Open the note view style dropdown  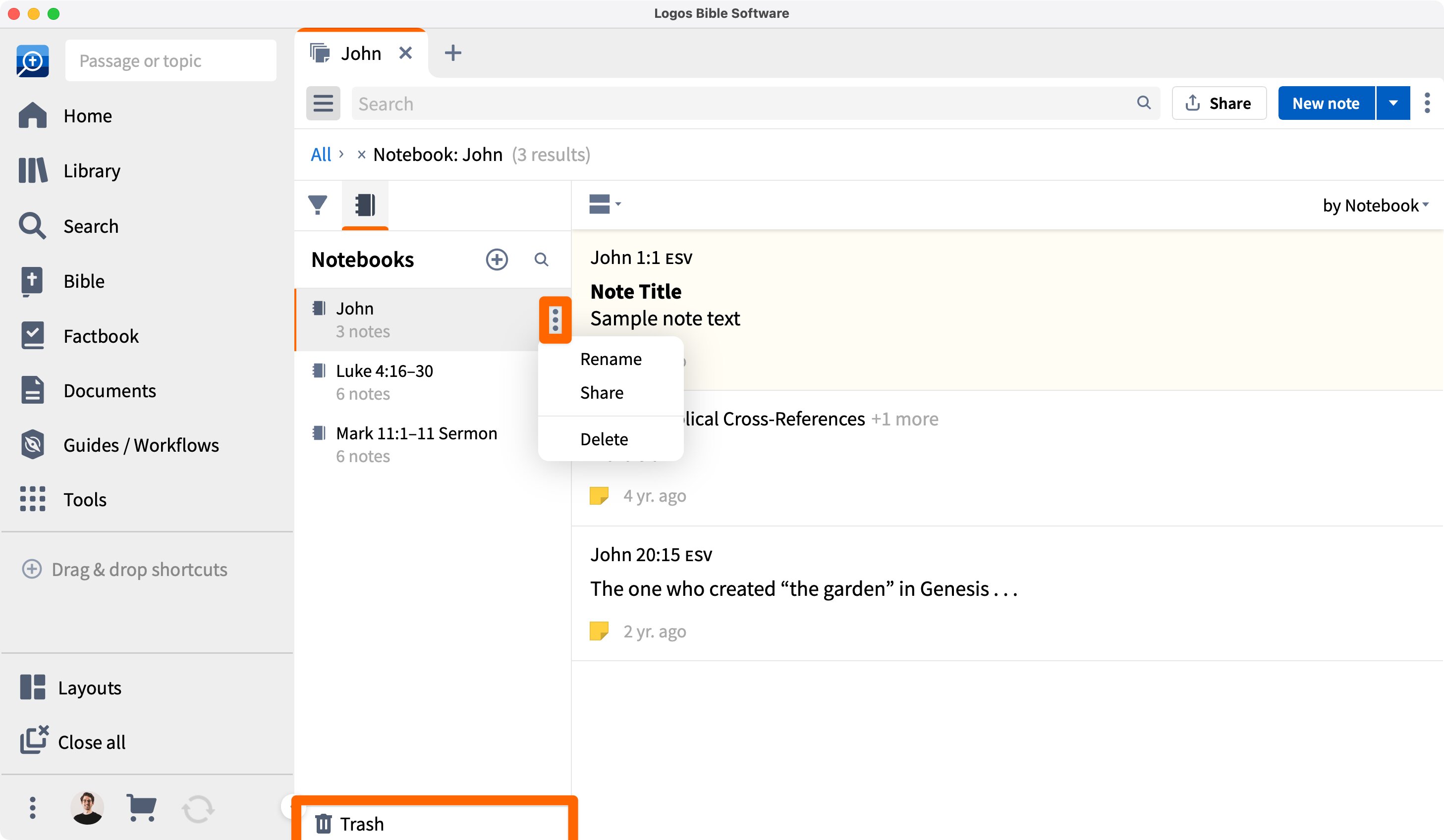[x=605, y=204]
